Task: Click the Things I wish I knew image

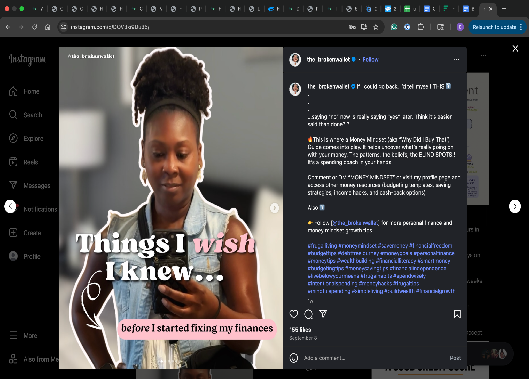Action: click(x=171, y=208)
